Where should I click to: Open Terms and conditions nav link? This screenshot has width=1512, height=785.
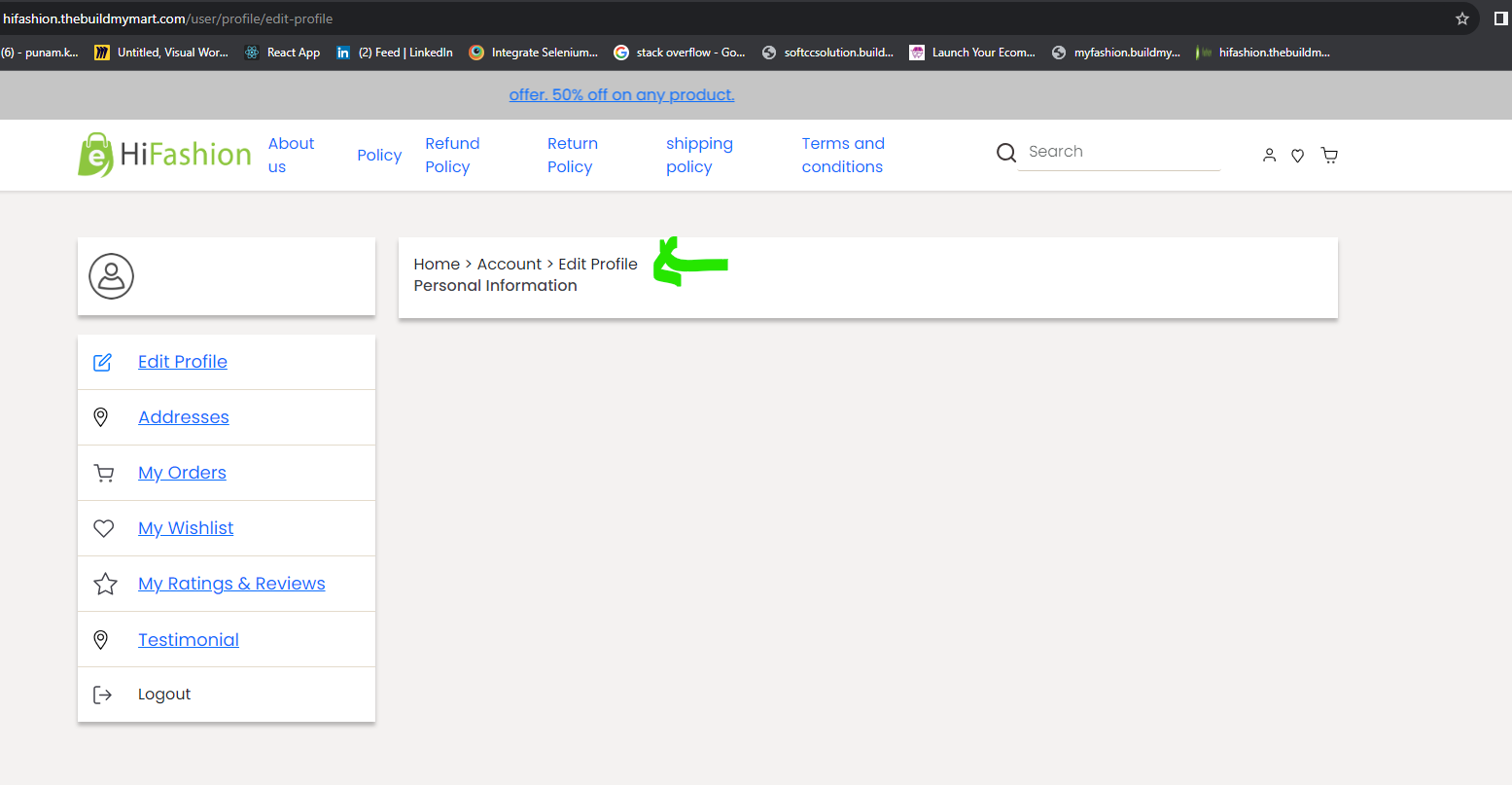tap(843, 155)
